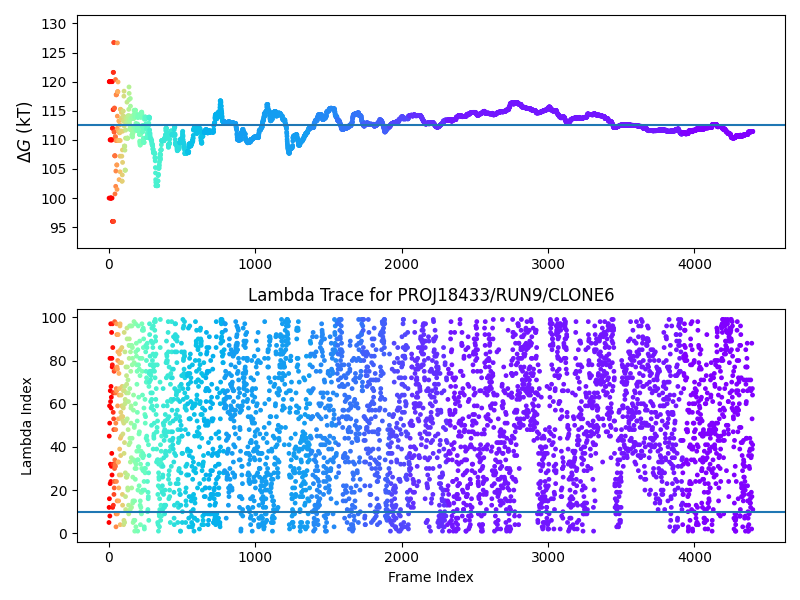Click the 115 y-tick label in top plot

pyautogui.click(x=58, y=111)
